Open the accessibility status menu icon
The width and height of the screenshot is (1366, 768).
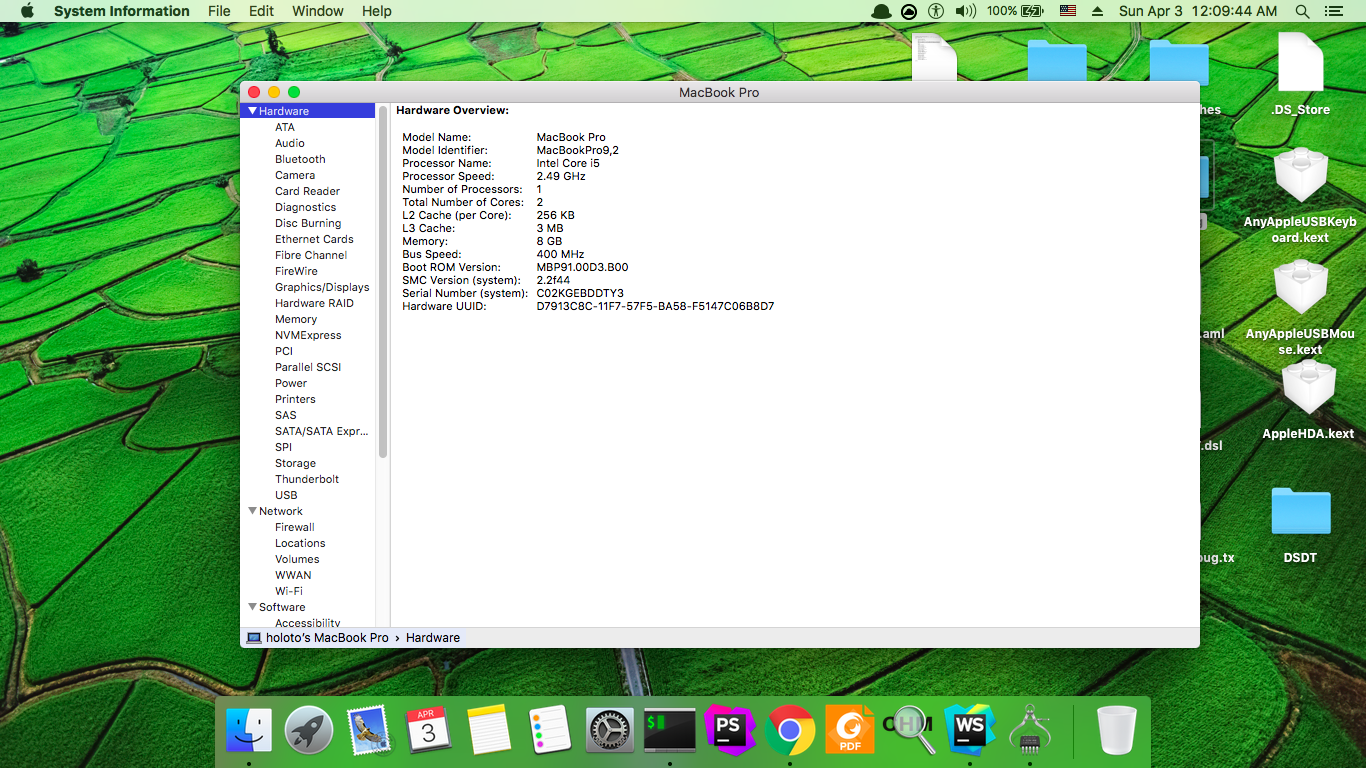point(936,11)
